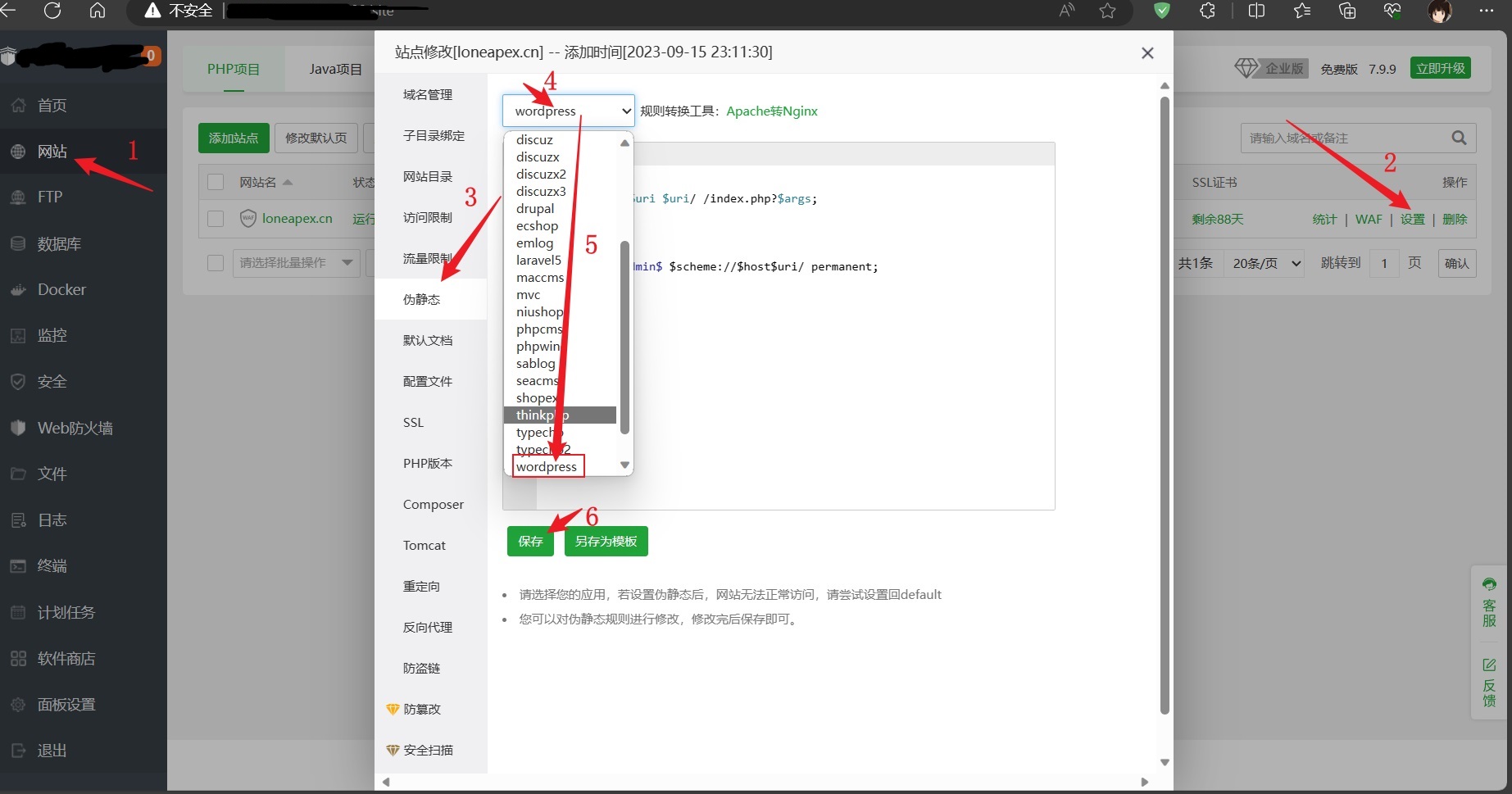Image resolution: width=1512 pixels, height=794 pixels.
Task: Open the Apache转Nginx conversion link
Action: point(771,111)
